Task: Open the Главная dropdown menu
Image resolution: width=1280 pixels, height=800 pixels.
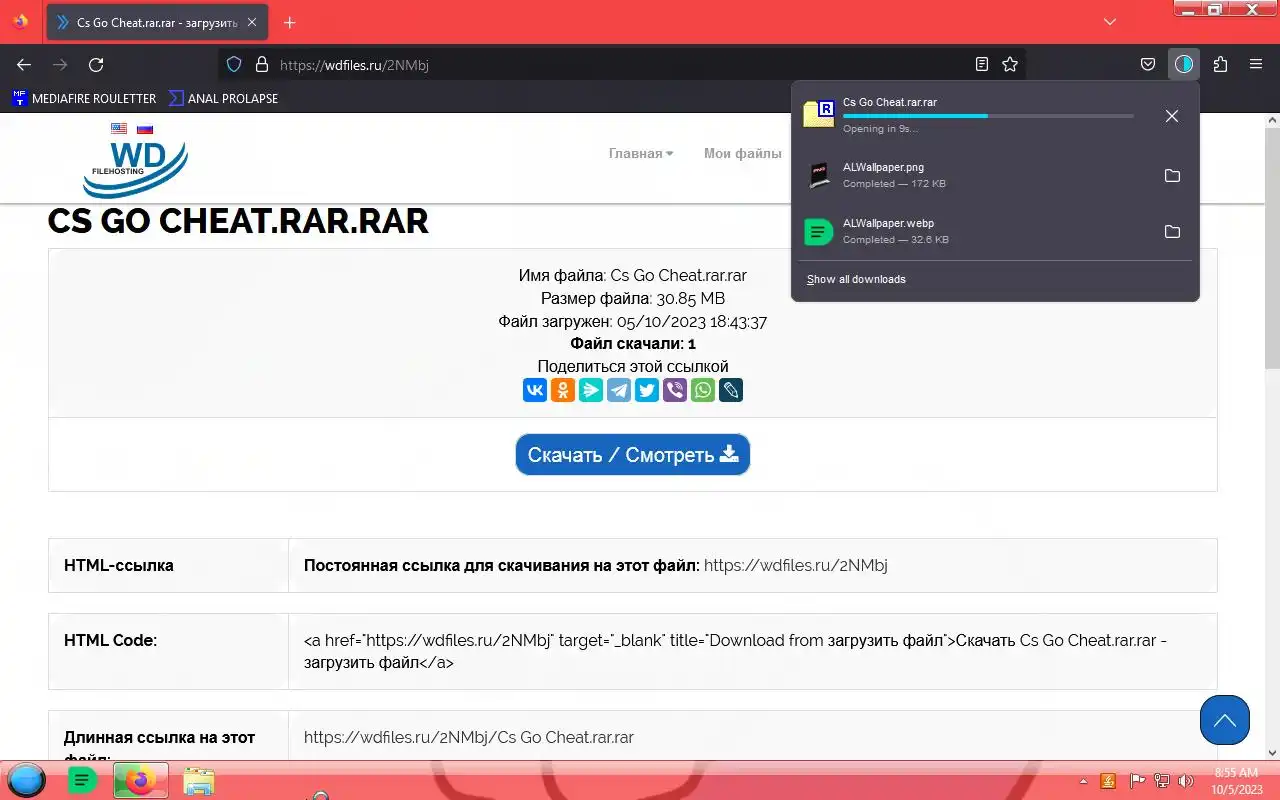Action: [x=641, y=153]
